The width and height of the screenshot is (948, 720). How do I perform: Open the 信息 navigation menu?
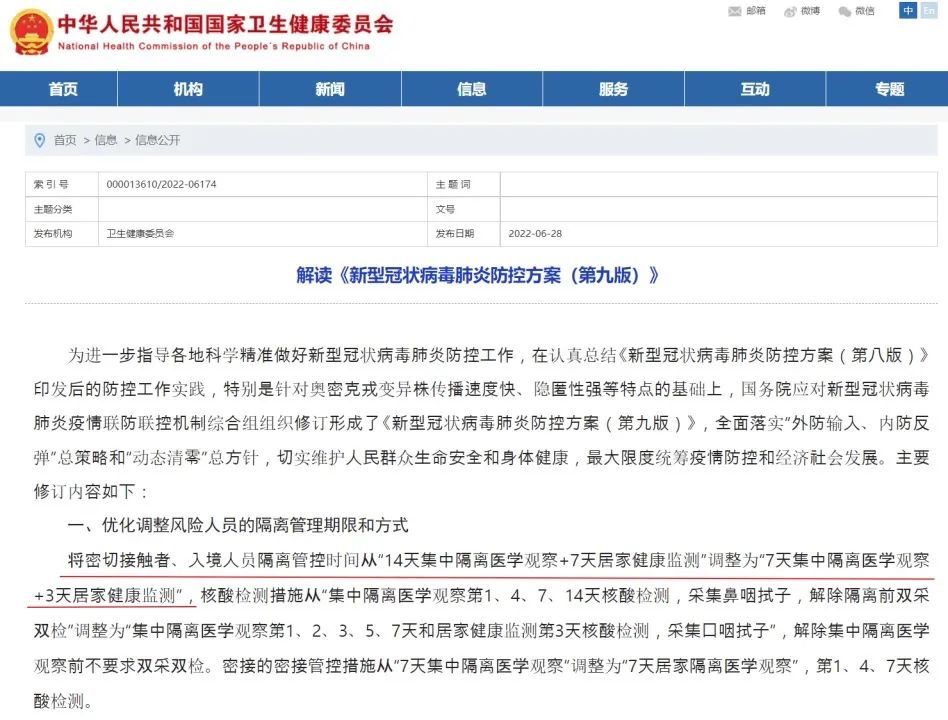pyautogui.click(x=472, y=89)
